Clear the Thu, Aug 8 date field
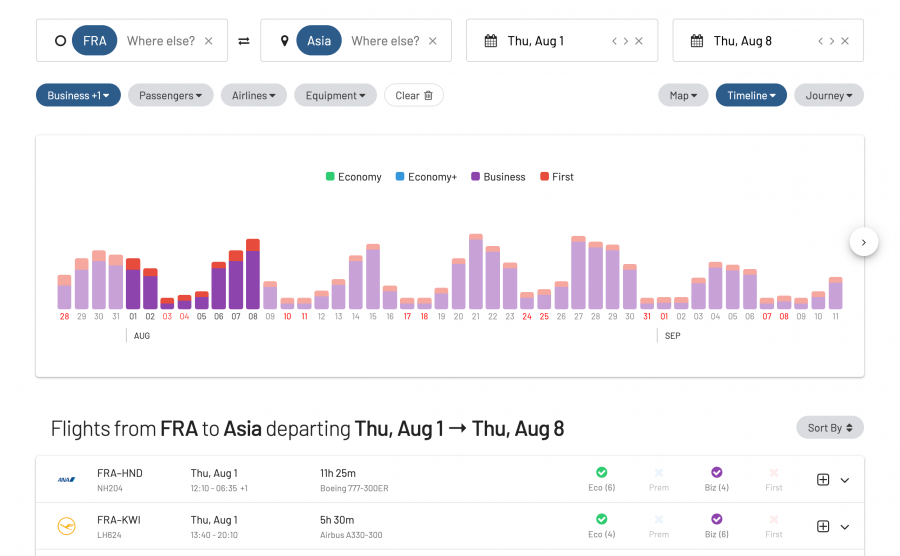This screenshot has width=900, height=556. pyautogui.click(x=846, y=41)
